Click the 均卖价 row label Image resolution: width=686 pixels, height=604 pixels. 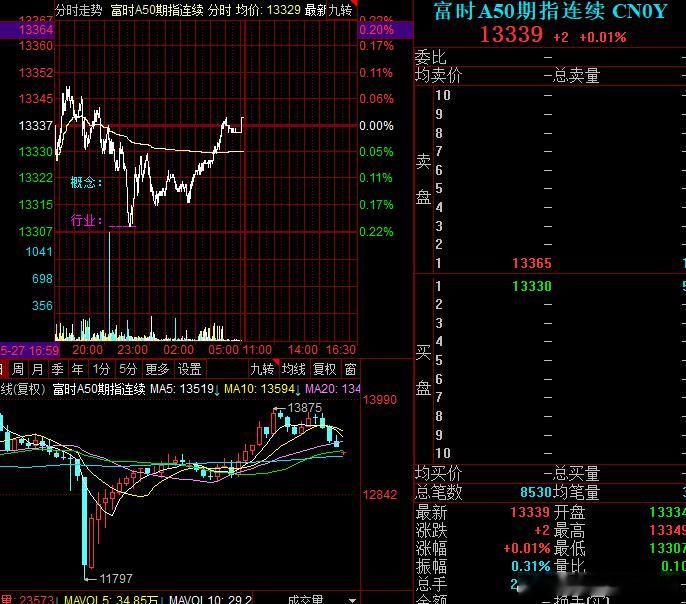[x=438, y=76]
